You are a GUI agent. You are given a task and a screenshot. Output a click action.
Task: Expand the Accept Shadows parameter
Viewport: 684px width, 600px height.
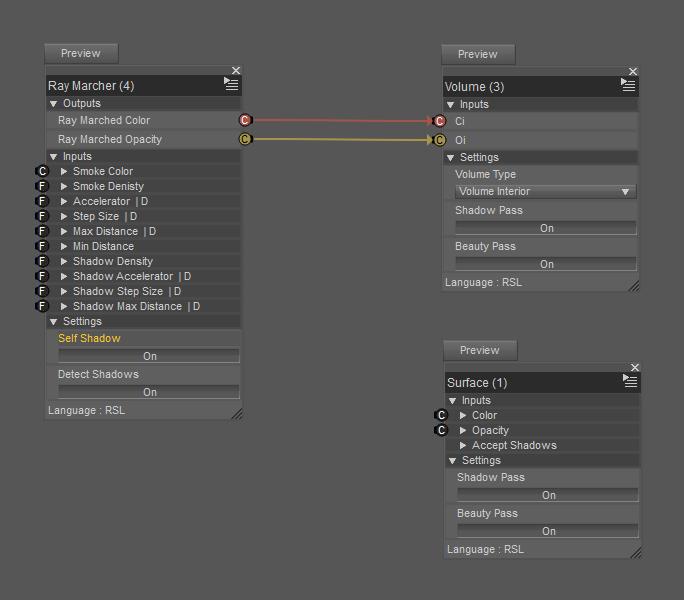(463, 445)
